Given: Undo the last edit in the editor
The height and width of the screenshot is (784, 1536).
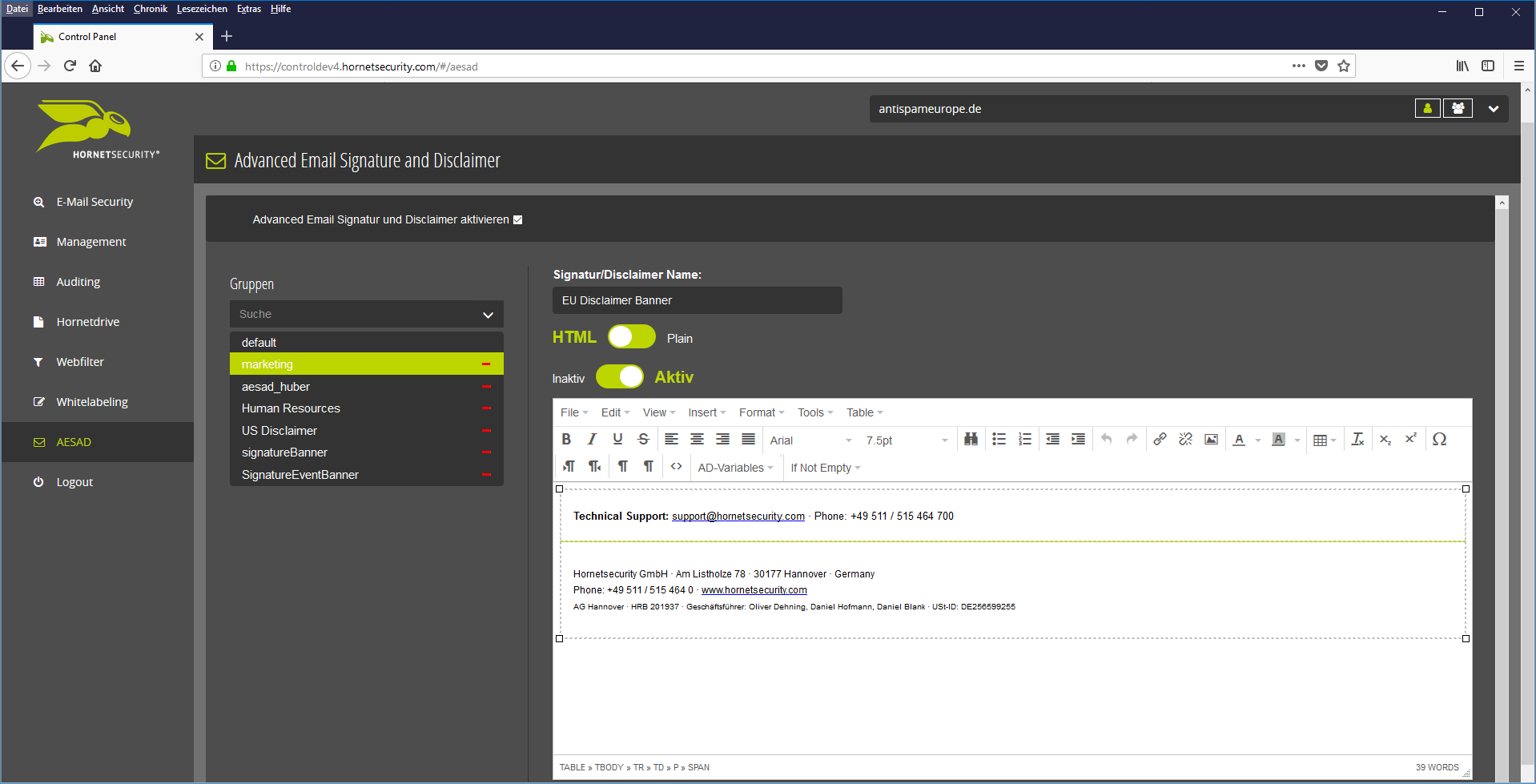Looking at the screenshot, I should tap(1106, 439).
